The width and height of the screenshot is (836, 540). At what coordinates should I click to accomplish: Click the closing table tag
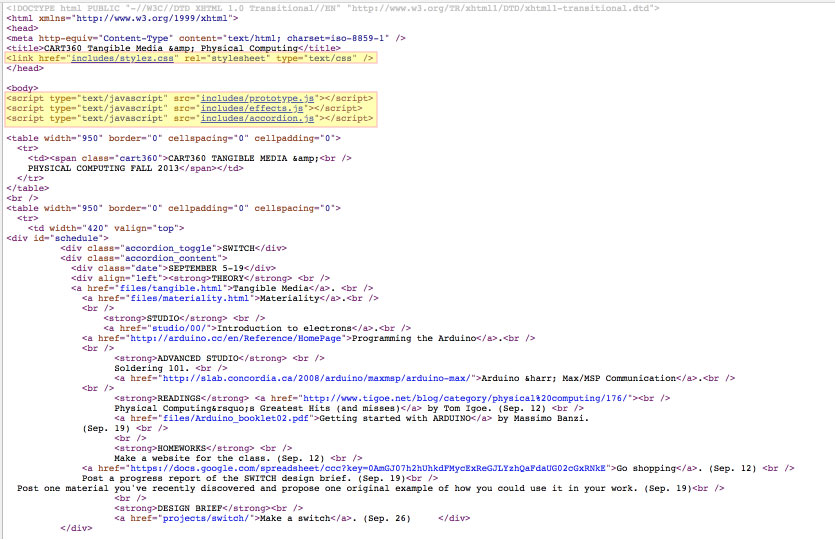click(28, 188)
